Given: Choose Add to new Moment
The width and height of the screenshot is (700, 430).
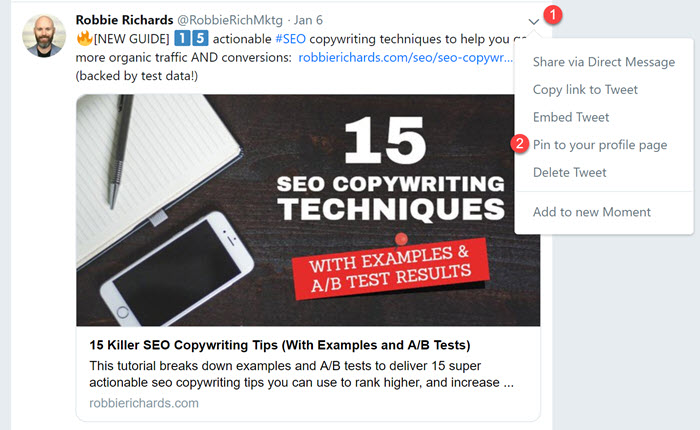Looking at the screenshot, I should pos(592,212).
